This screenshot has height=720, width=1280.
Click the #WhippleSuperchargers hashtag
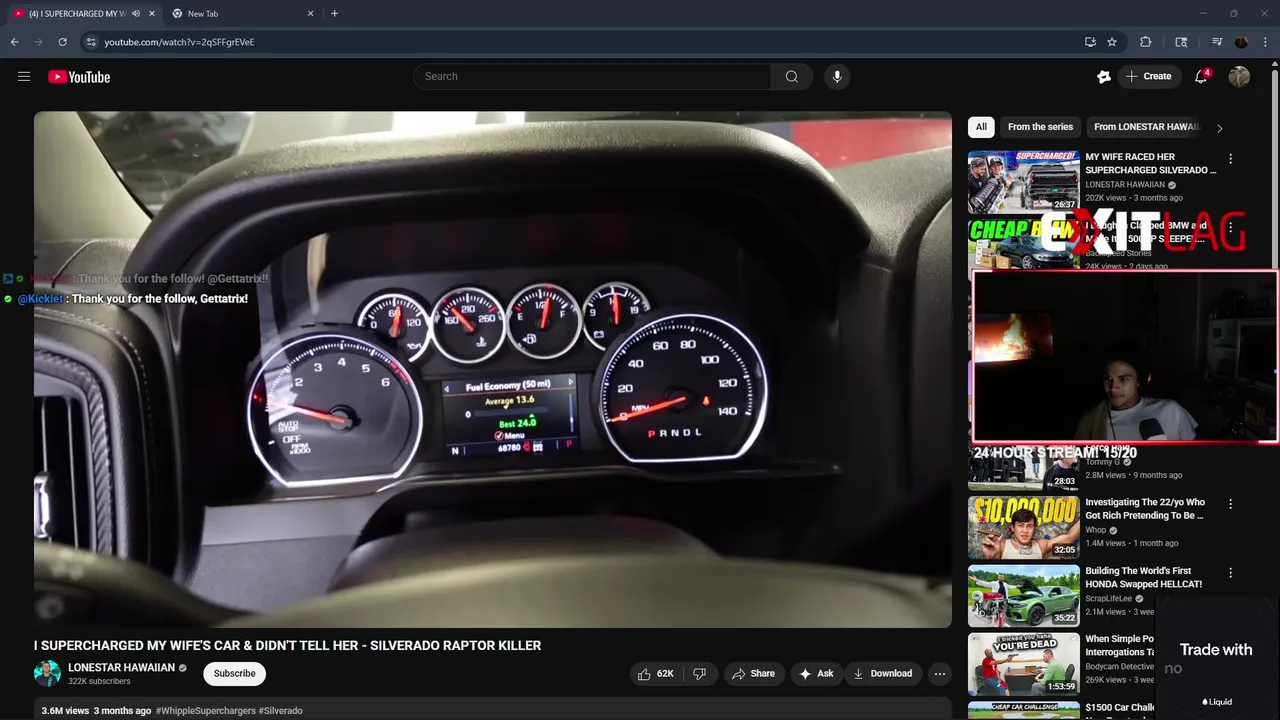coord(205,711)
